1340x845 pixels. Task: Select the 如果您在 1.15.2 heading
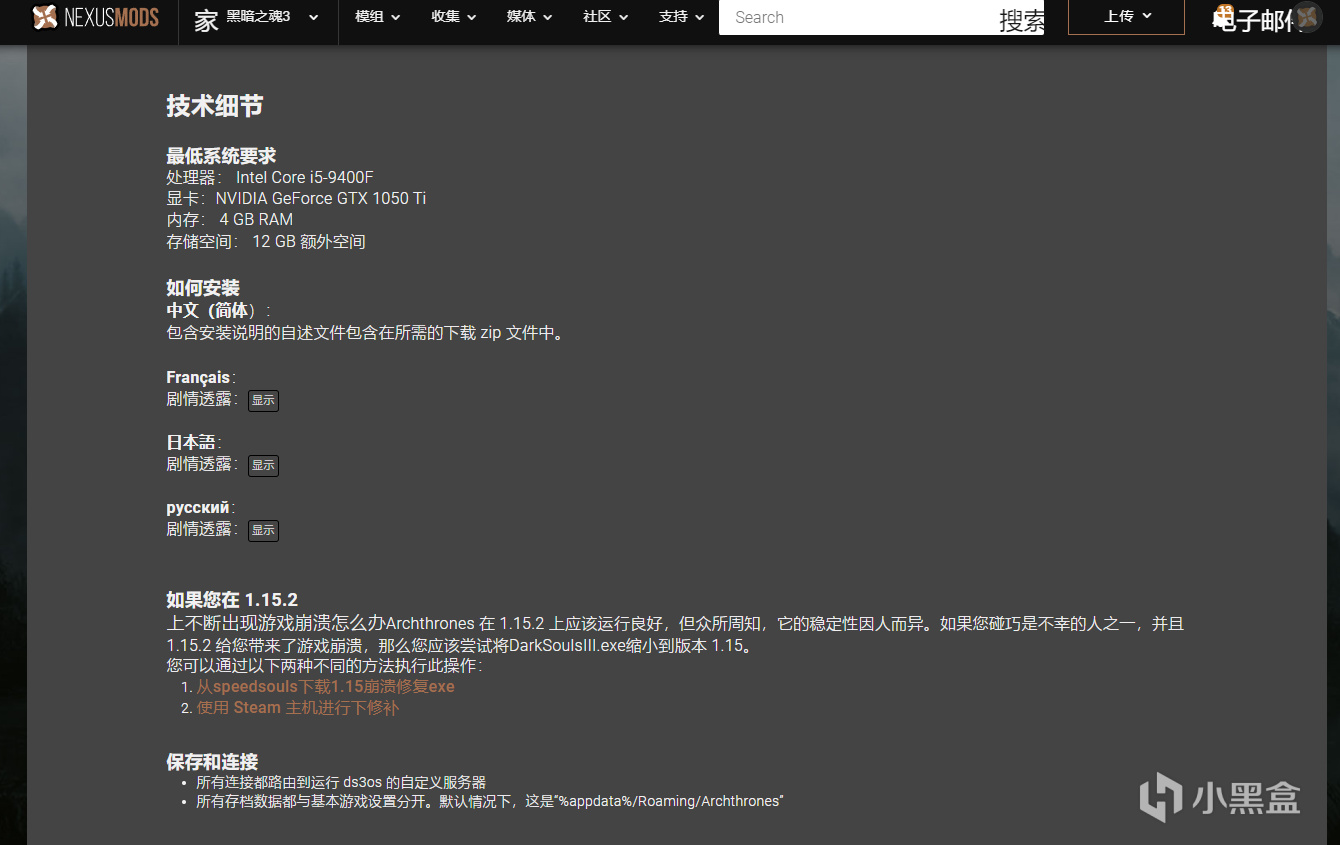click(x=232, y=600)
